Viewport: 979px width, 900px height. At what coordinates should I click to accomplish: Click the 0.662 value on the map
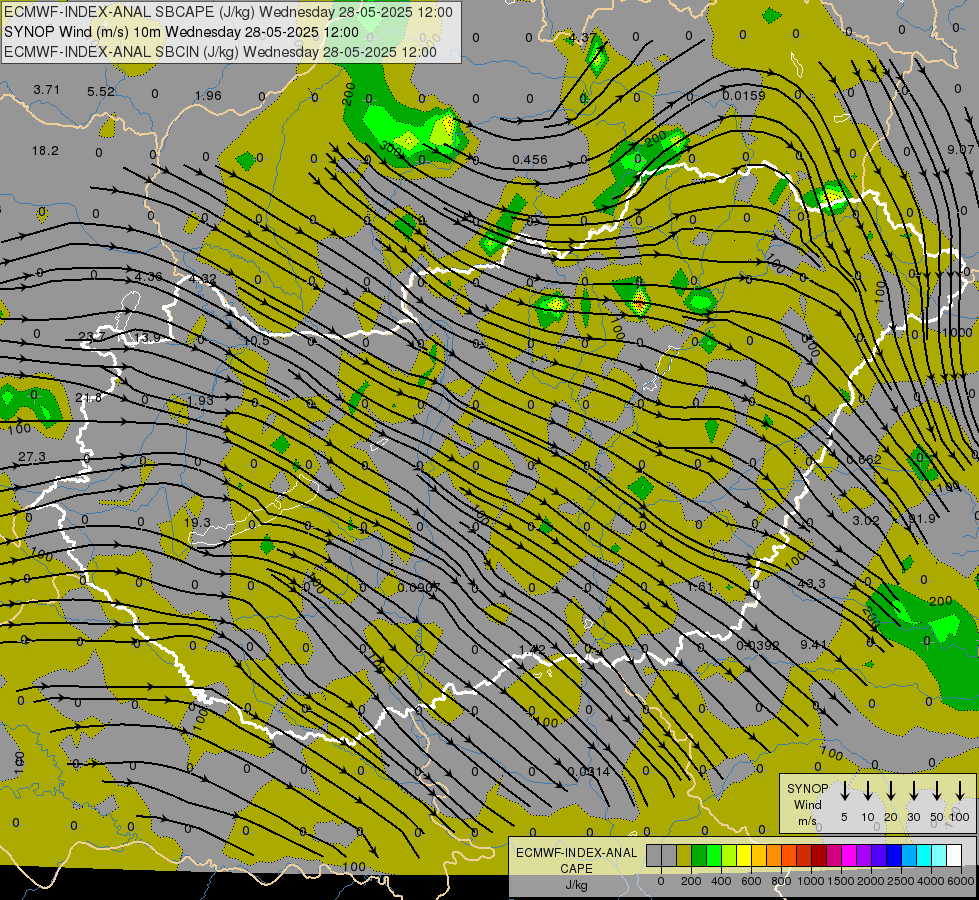tap(864, 459)
